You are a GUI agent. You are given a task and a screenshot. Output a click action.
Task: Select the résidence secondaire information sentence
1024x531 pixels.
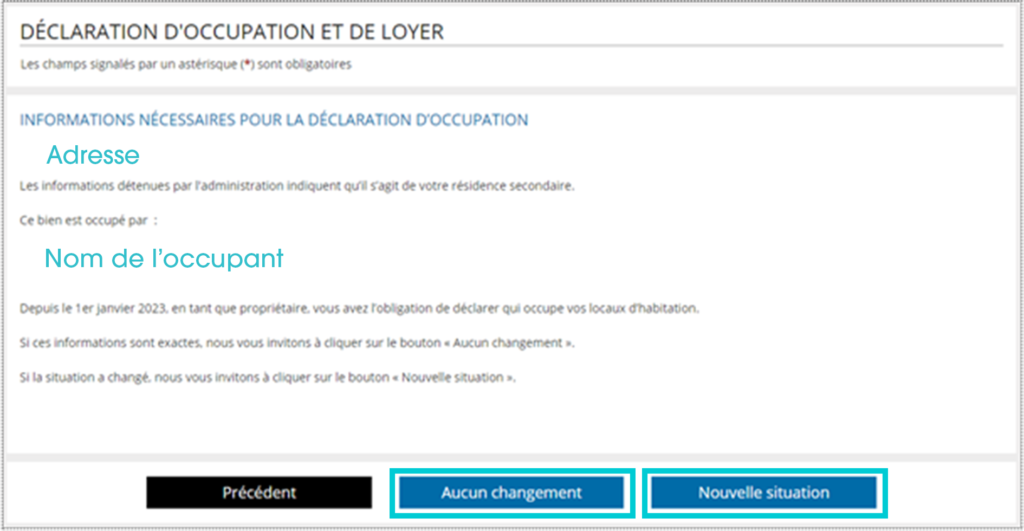click(x=297, y=186)
